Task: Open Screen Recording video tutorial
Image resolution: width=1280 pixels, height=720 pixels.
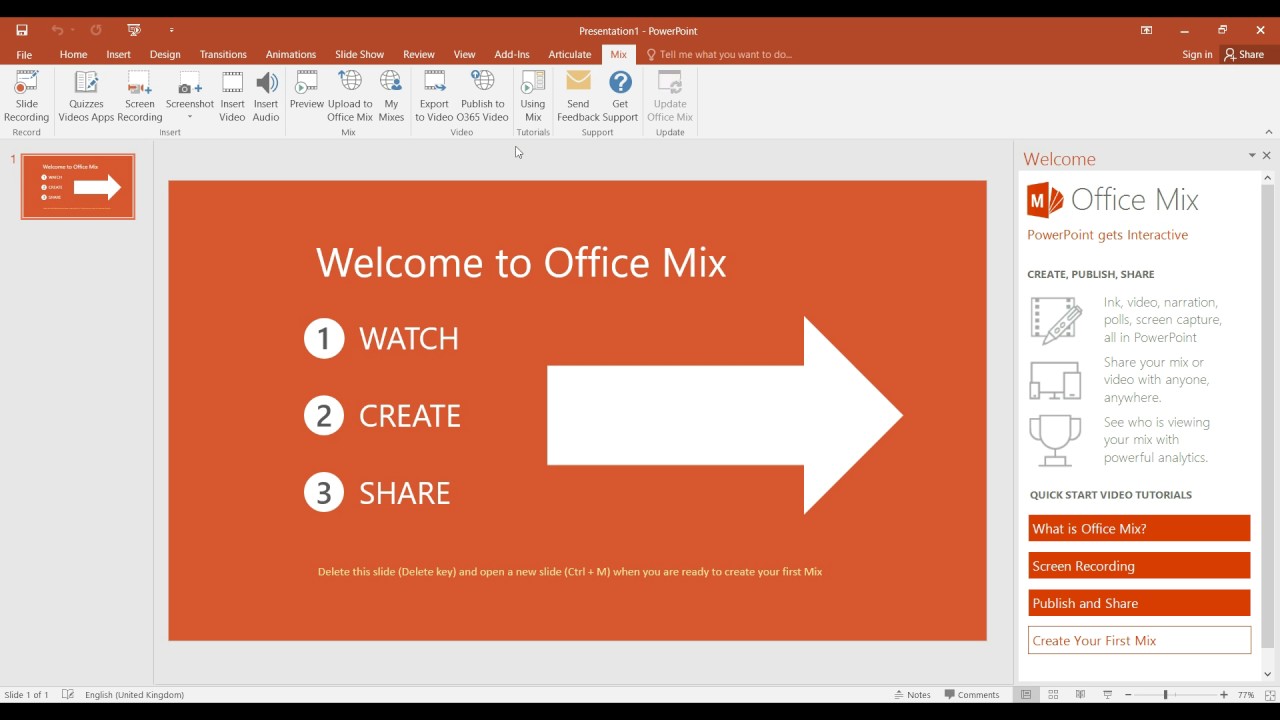Action: click(x=1139, y=566)
